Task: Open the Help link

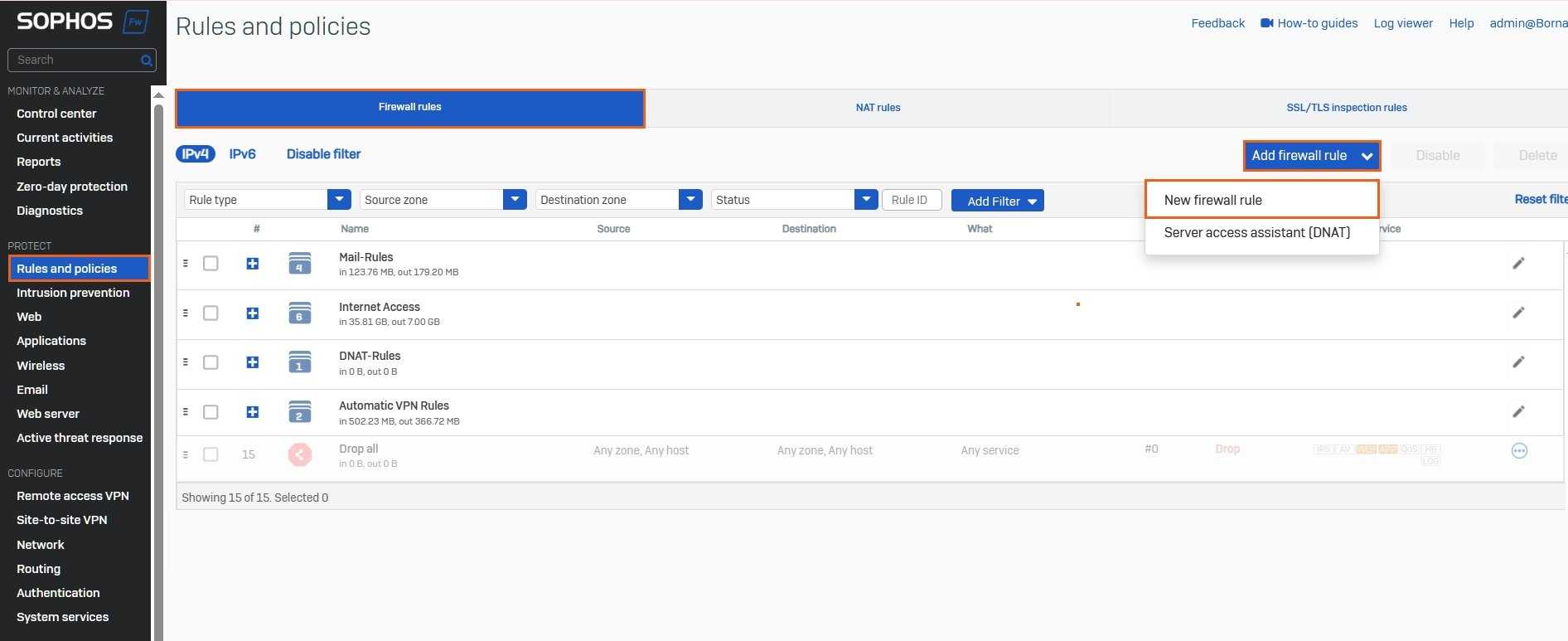Action: [1461, 23]
